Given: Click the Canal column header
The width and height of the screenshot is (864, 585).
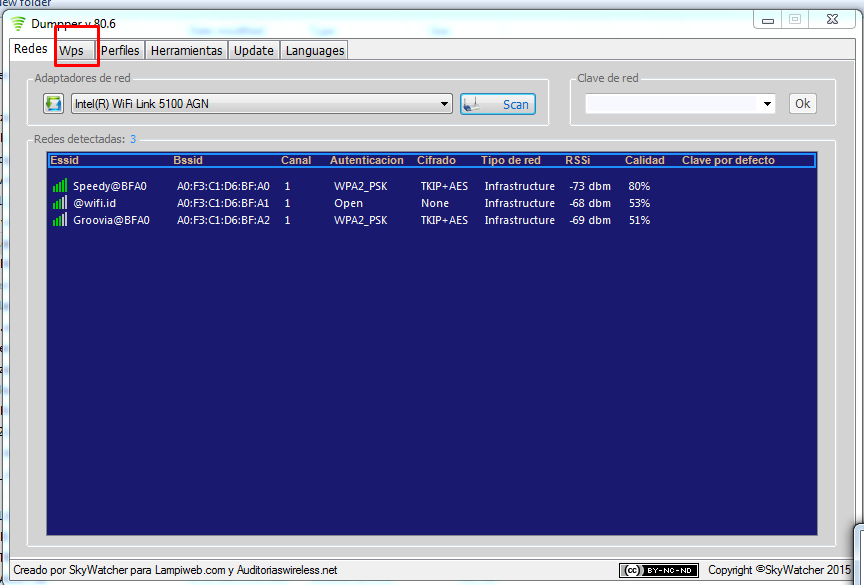Looking at the screenshot, I should pos(296,160).
